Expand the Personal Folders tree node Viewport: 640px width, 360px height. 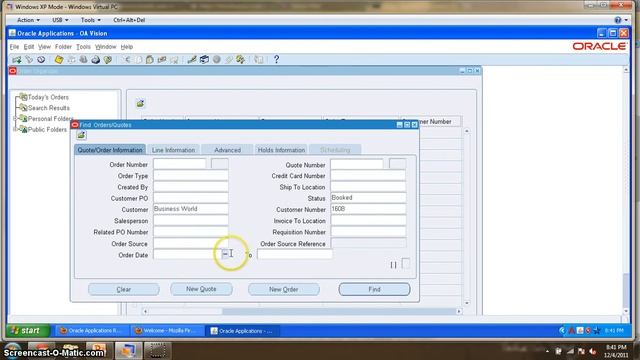click(15, 119)
